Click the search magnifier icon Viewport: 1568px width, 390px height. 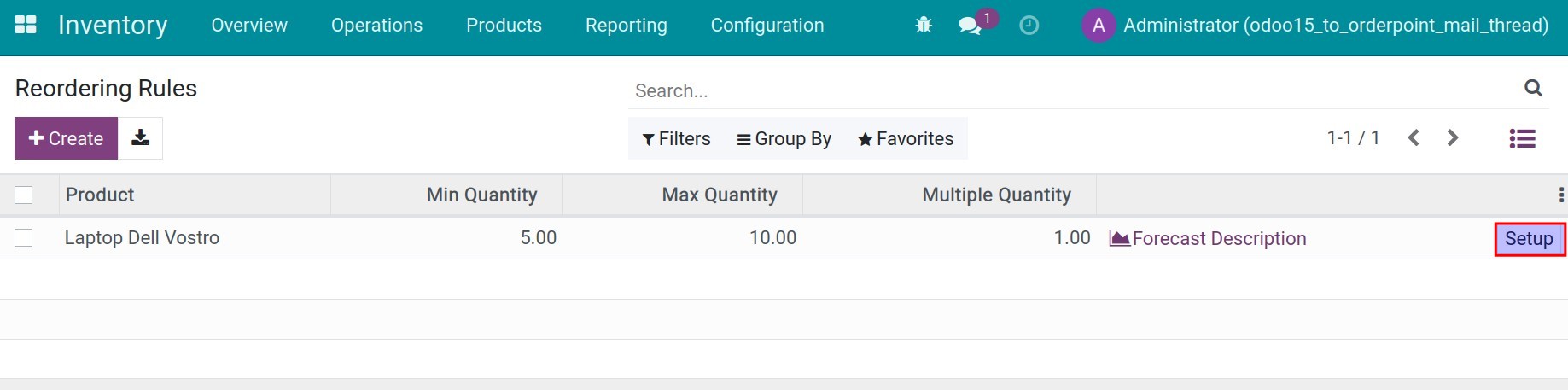coord(1533,88)
